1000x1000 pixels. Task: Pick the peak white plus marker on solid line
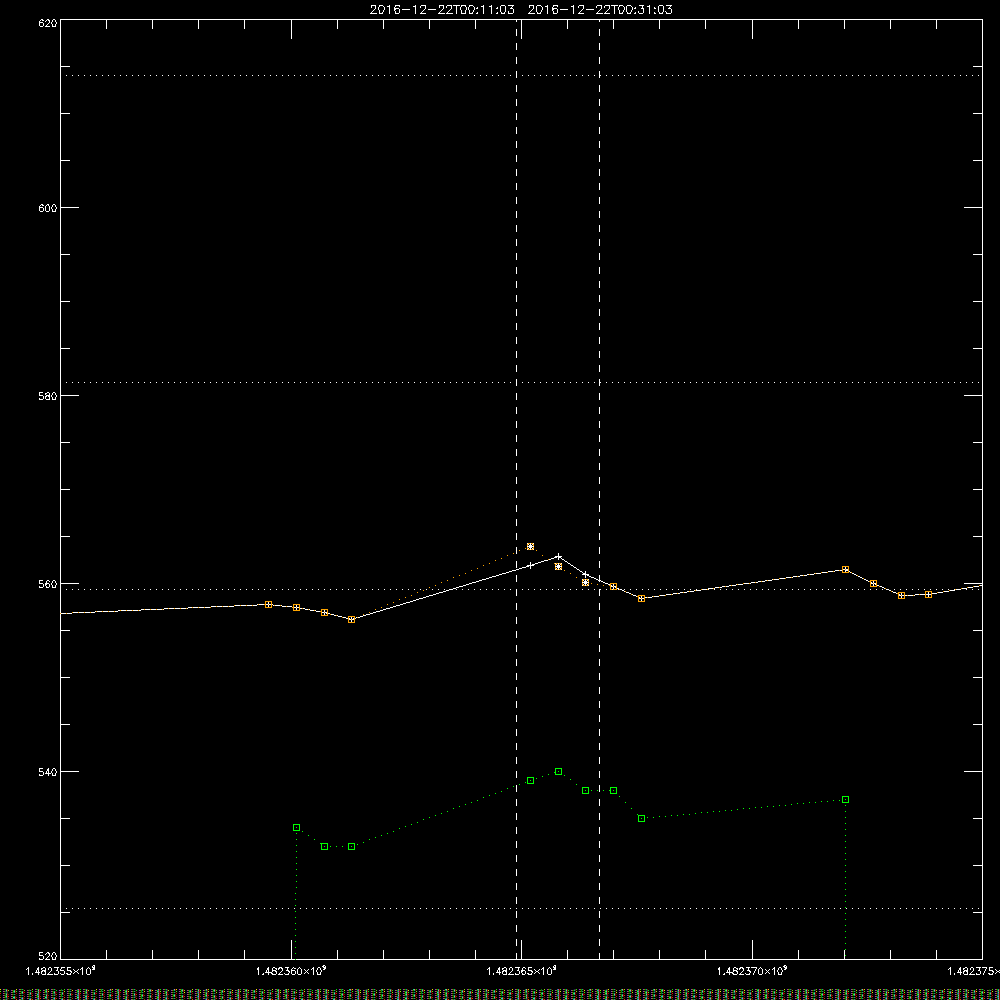(x=559, y=557)
